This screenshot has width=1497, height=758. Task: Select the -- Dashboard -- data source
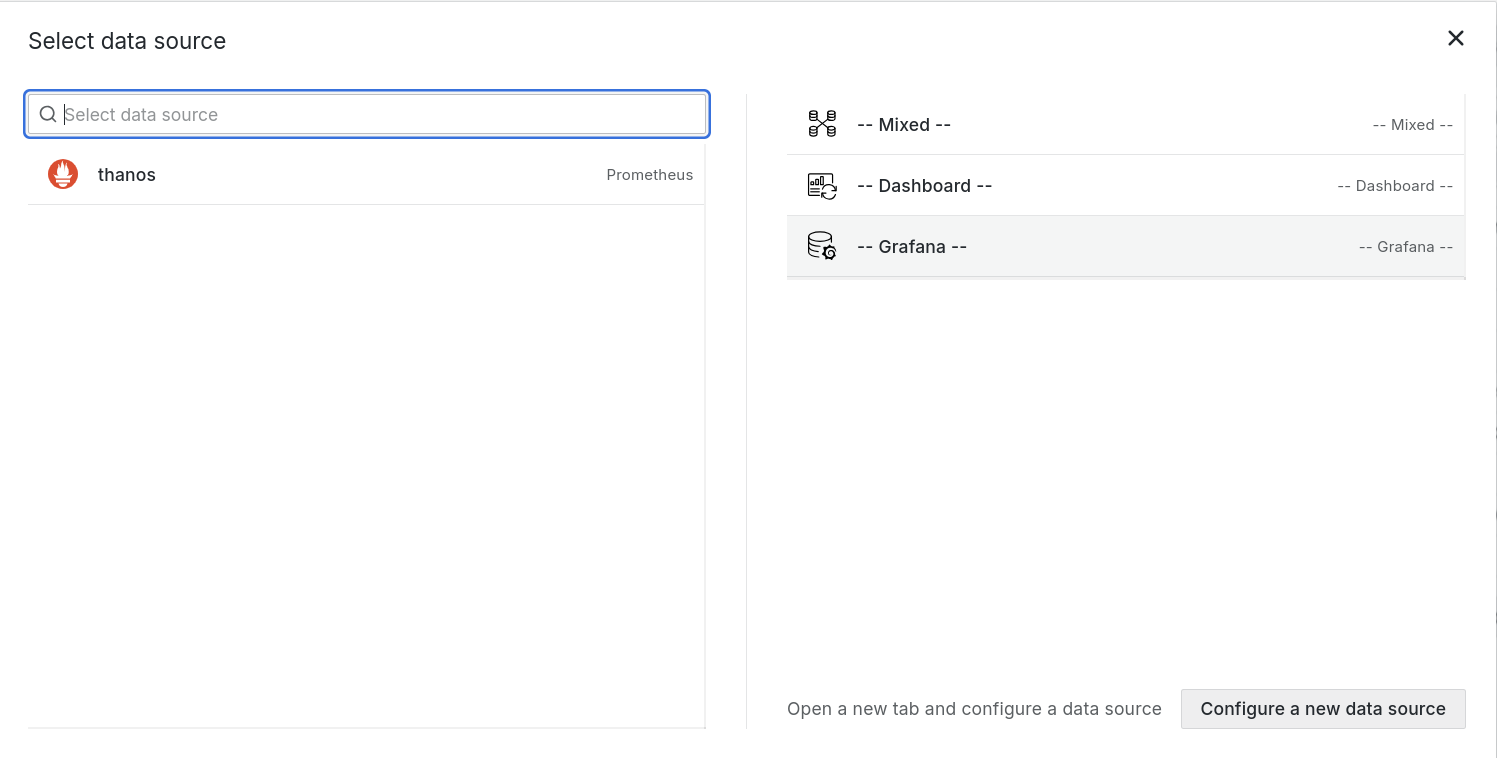pyautogui.click(x=1126, y=185)
